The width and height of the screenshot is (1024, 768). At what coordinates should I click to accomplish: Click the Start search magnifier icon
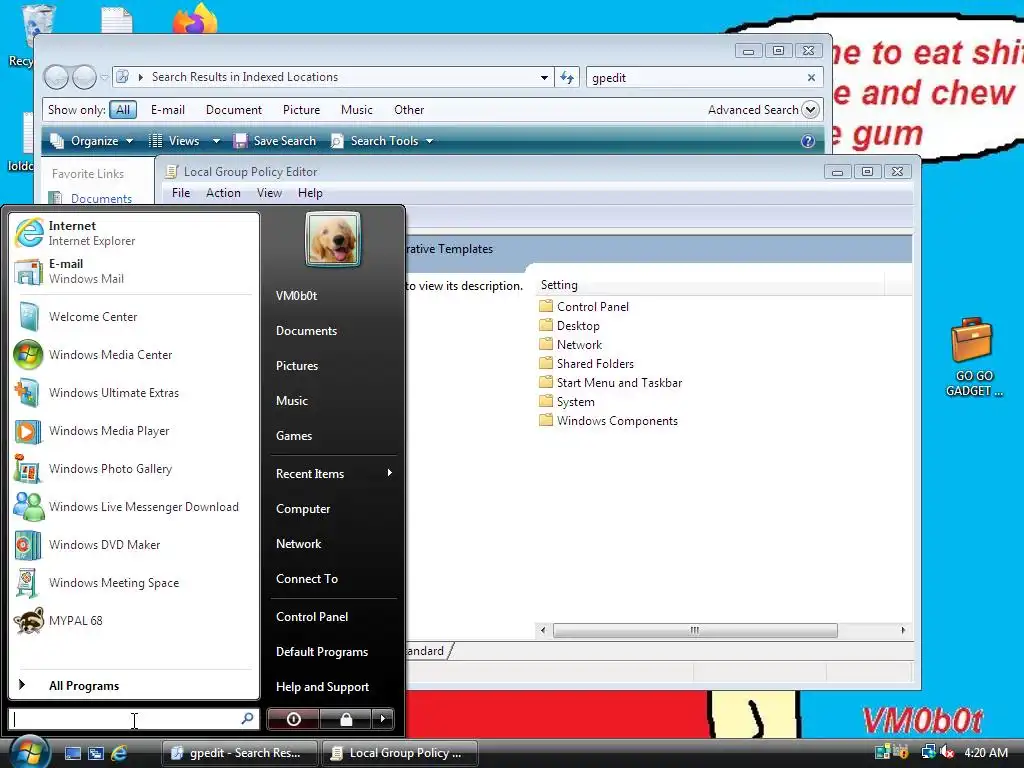[248, 718]
